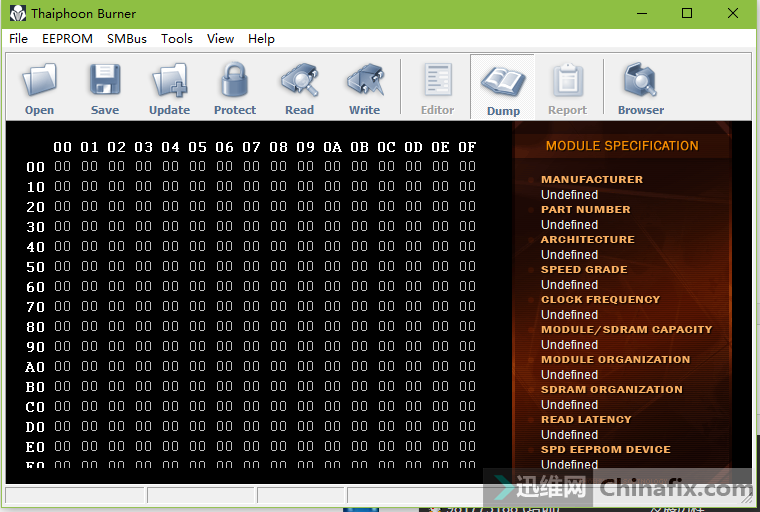The height and width of the screenshot is (512, 760).
Task: Click the 10 row offset label
Action: [x=35, y=187]
